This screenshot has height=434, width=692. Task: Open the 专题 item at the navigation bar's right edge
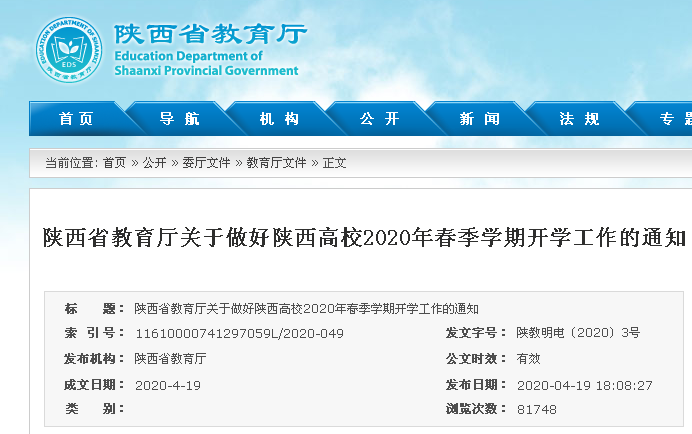[674, 119]
